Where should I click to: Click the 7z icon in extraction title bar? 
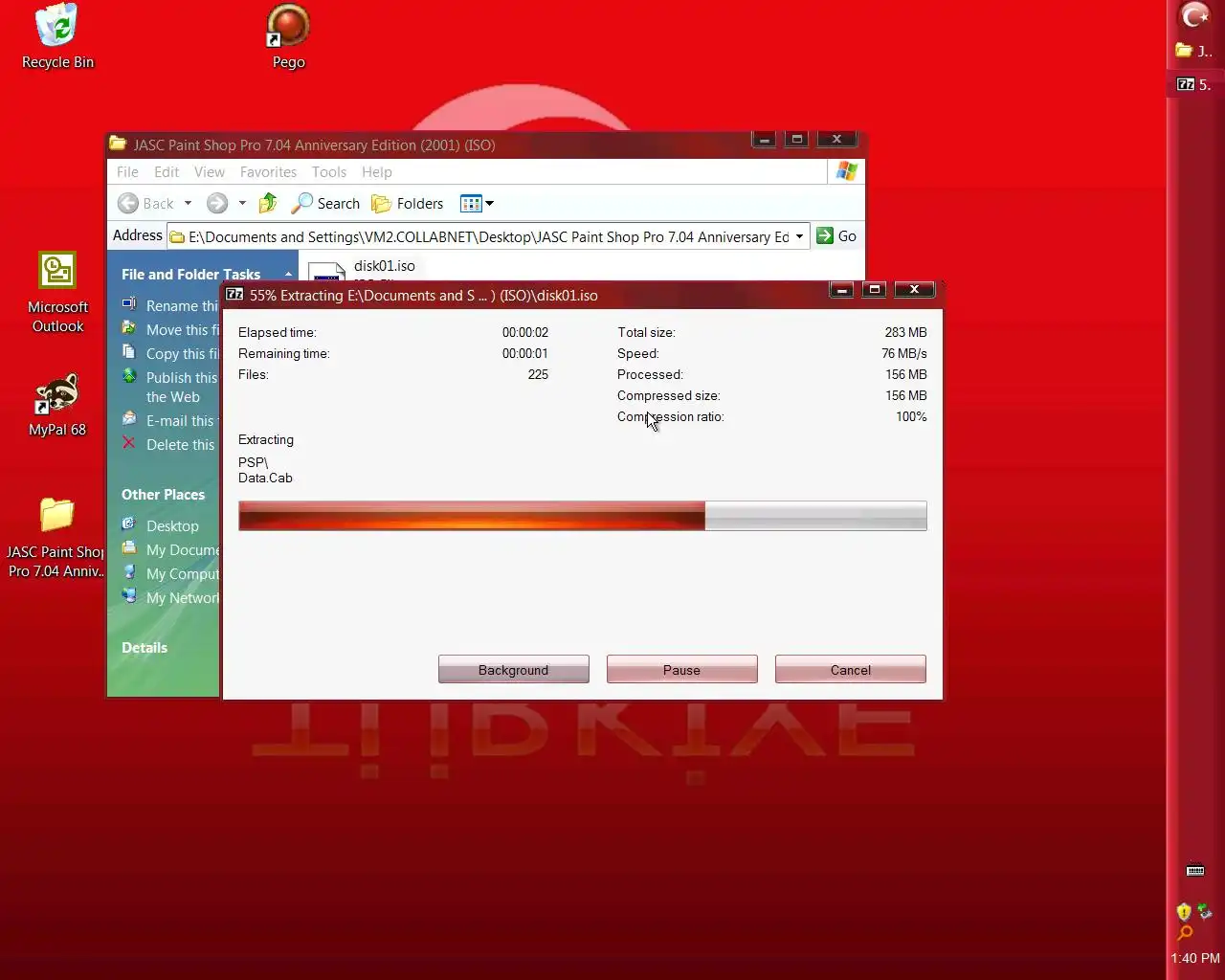click(x=234, y=295)
